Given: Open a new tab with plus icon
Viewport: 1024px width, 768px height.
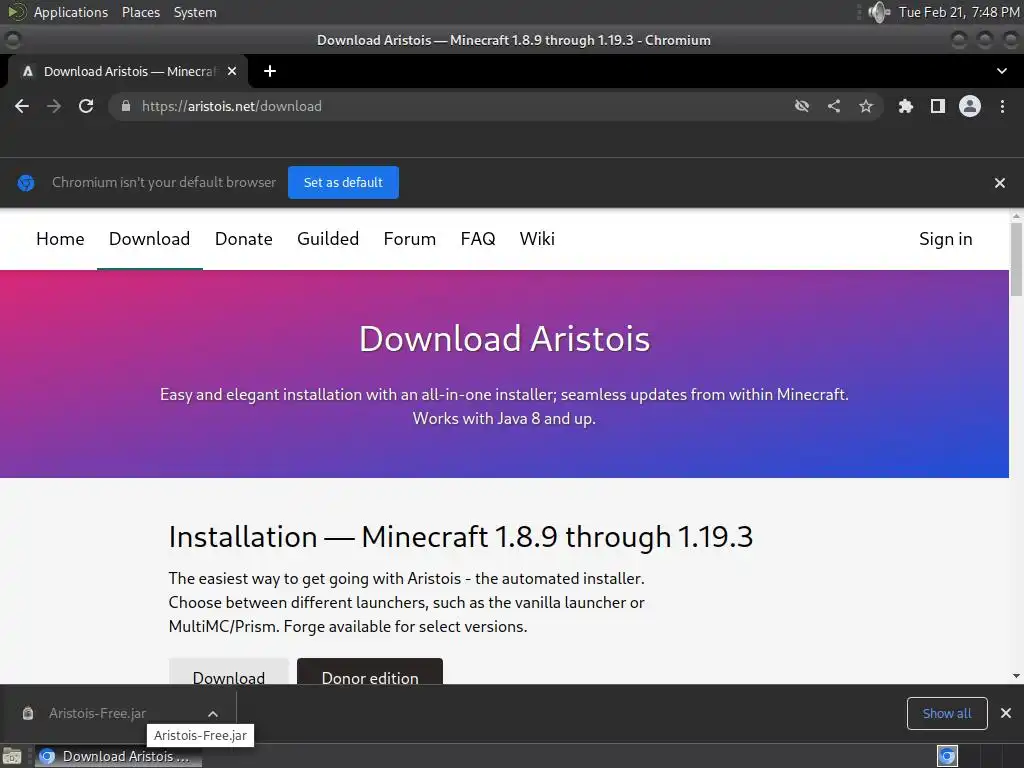Looking at the screenshot, I should point(270,71).
